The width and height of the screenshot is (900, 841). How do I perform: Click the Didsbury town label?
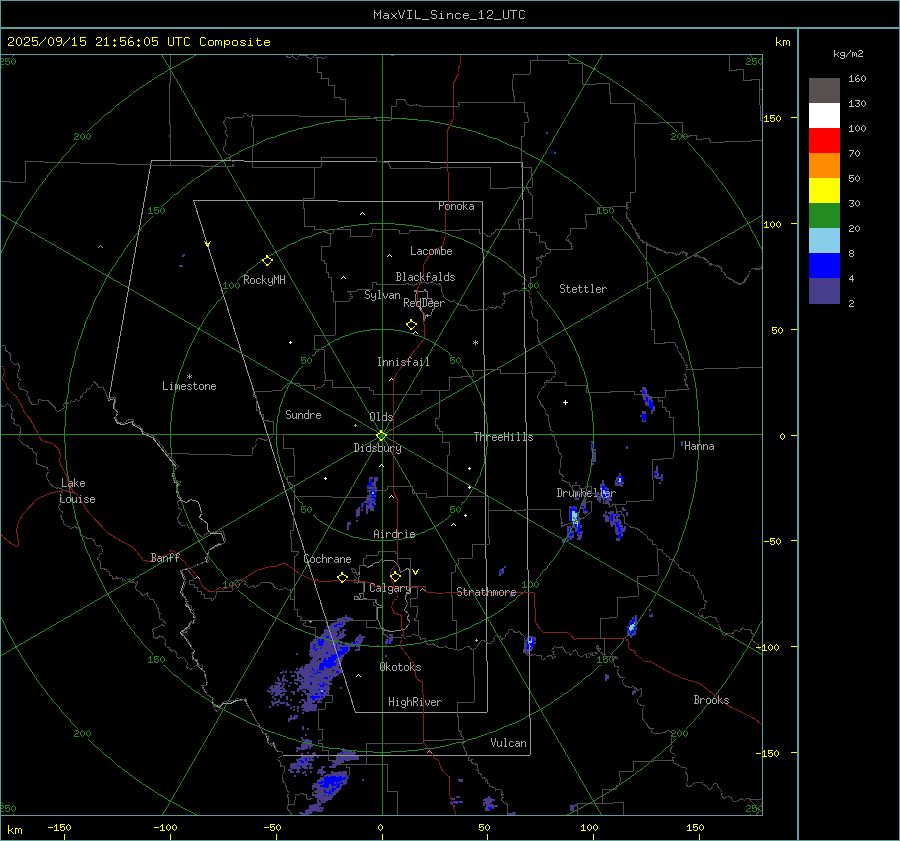click(378, 448)
